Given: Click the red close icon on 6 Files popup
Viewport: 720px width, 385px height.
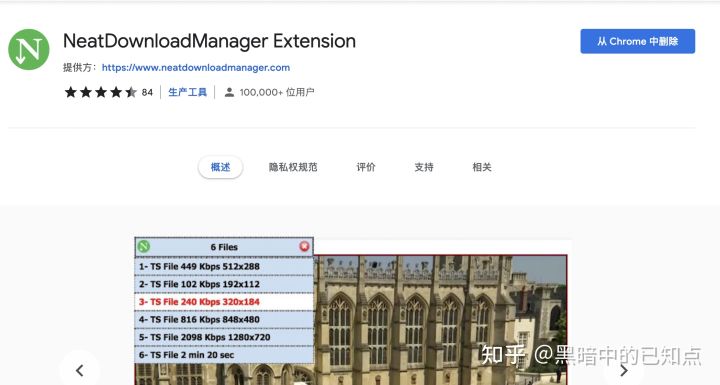Looking at the screenshot, I should point(304,247).
